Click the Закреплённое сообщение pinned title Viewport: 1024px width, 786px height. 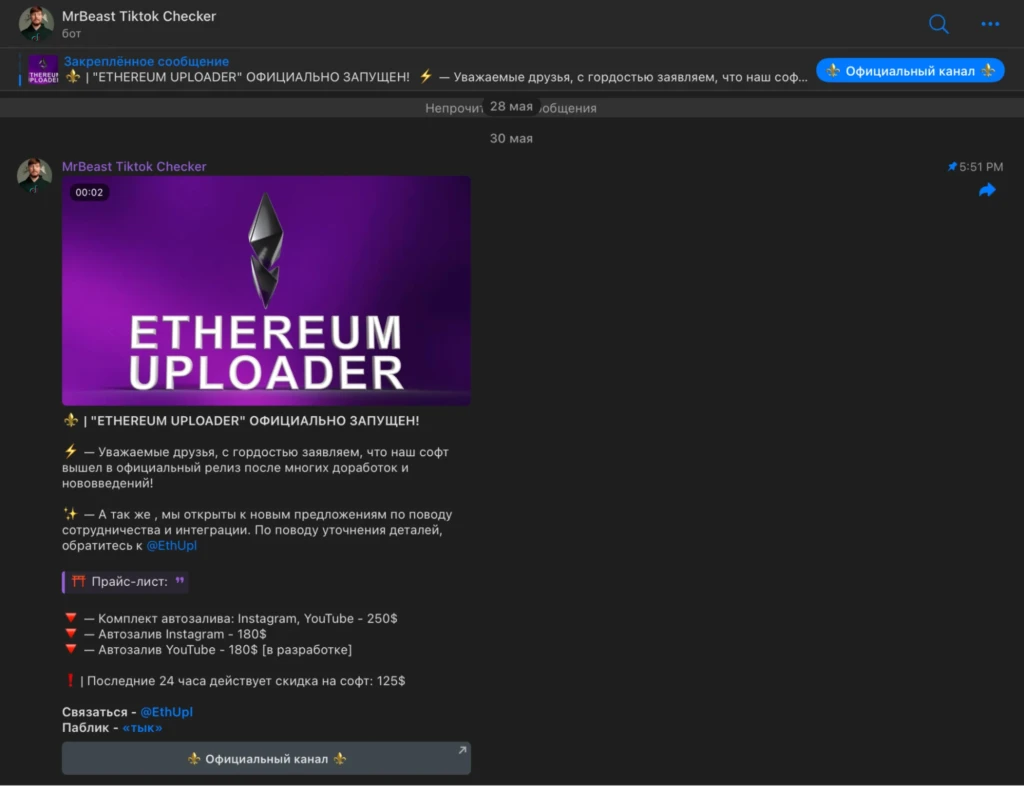pos(146,61)
